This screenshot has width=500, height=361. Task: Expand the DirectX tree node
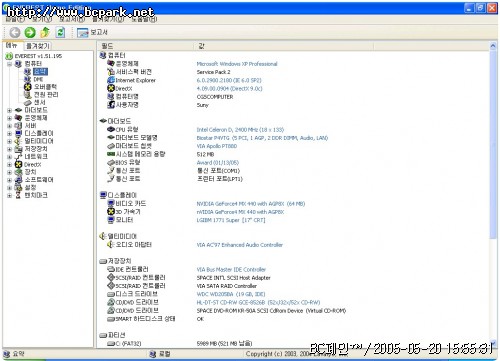pyautogui.click(x=9, y=165)
